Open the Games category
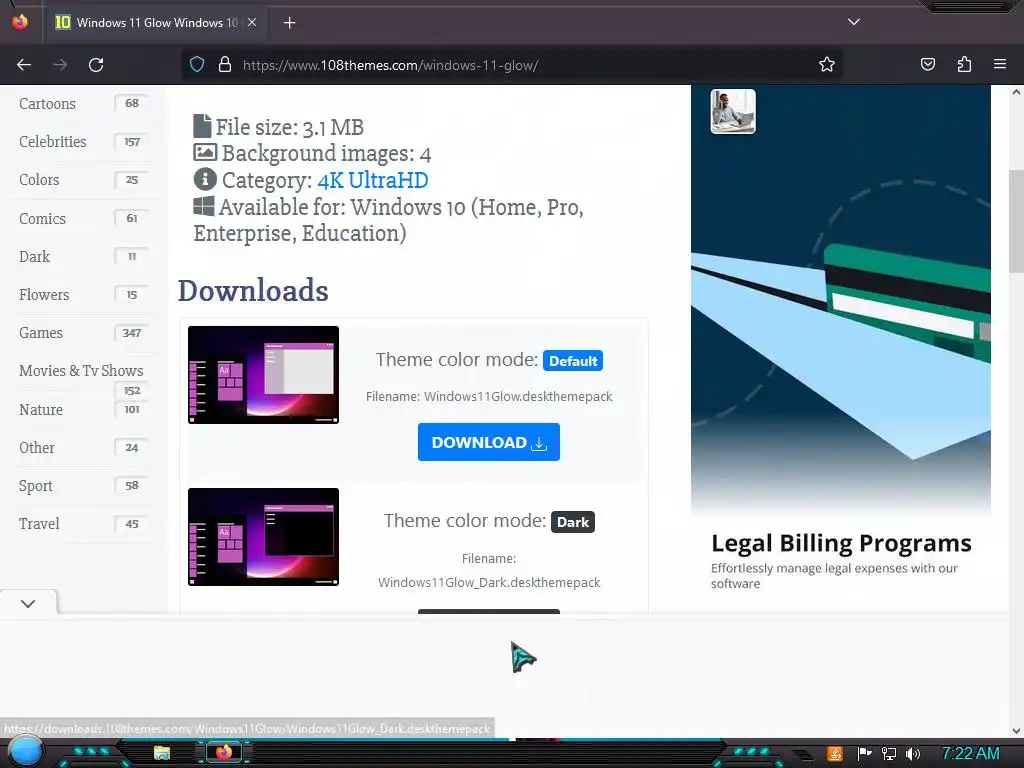Screen dimensions: 1024x768 (40, 333)
